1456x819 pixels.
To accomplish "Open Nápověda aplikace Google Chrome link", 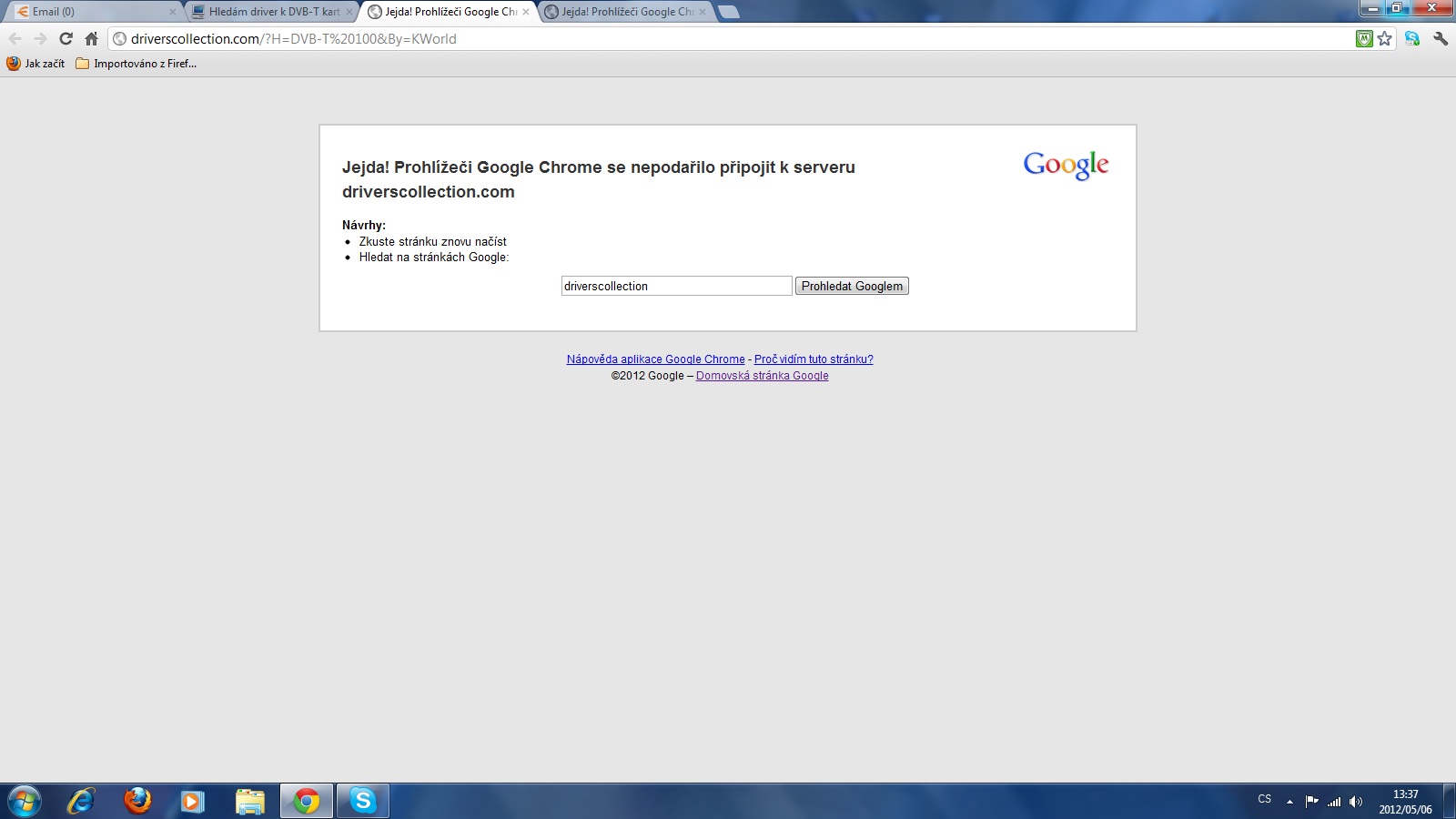I will tap(655, 359).
